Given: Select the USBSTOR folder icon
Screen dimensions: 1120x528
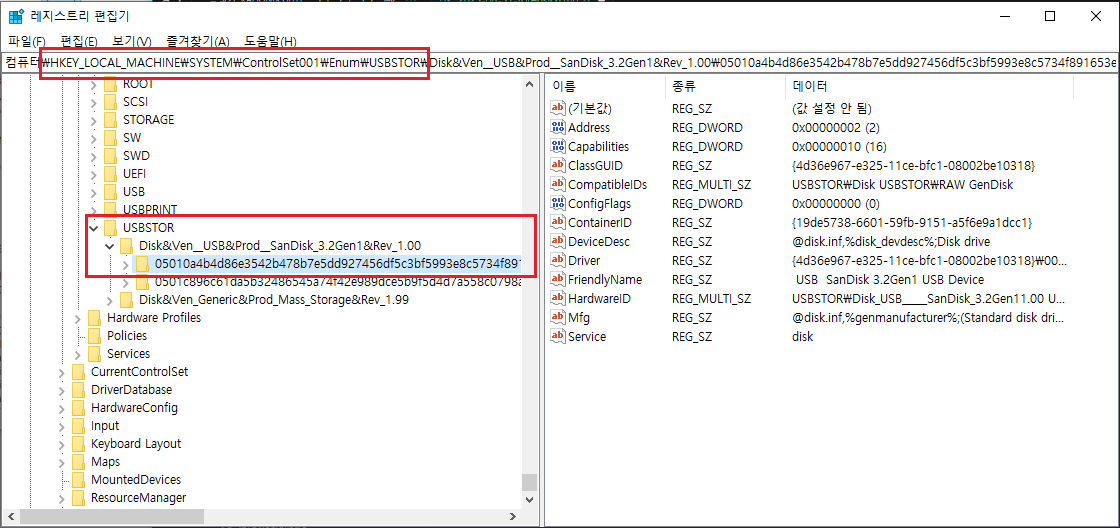Looking at the screenshot, I should [x=110, y=228].
